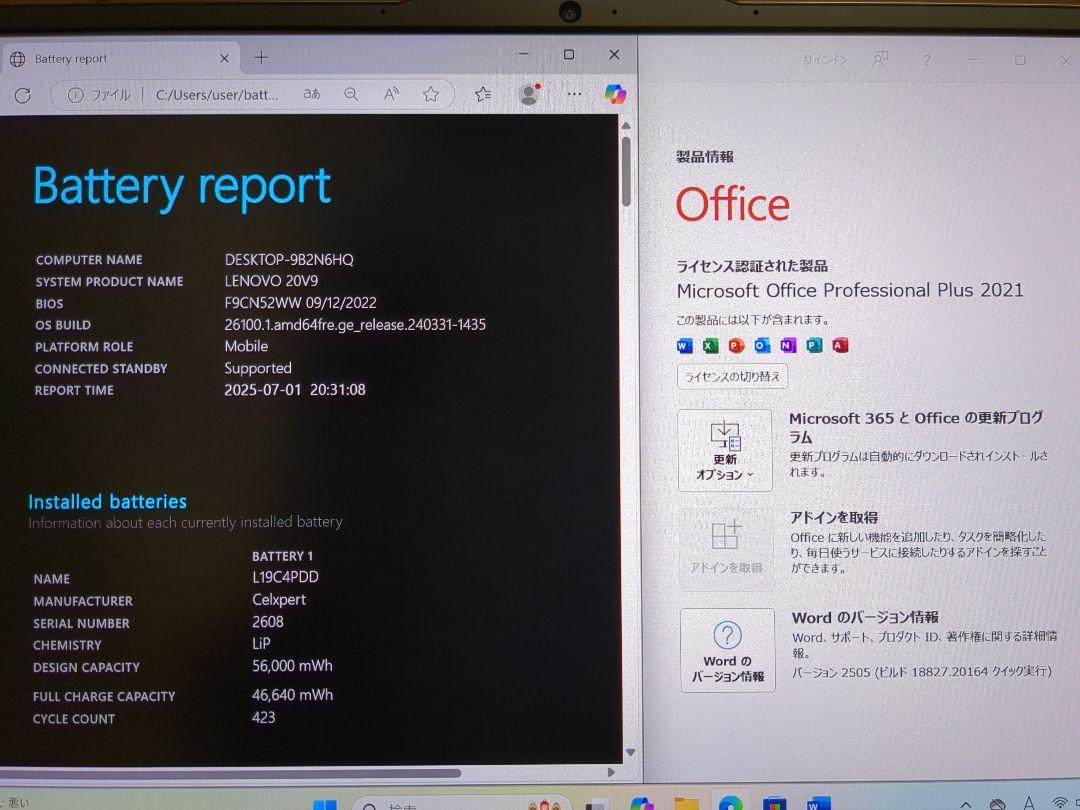1080x810 pixels.
Task: Click the Word icon under included products
Action: click(x=684, y=345)
